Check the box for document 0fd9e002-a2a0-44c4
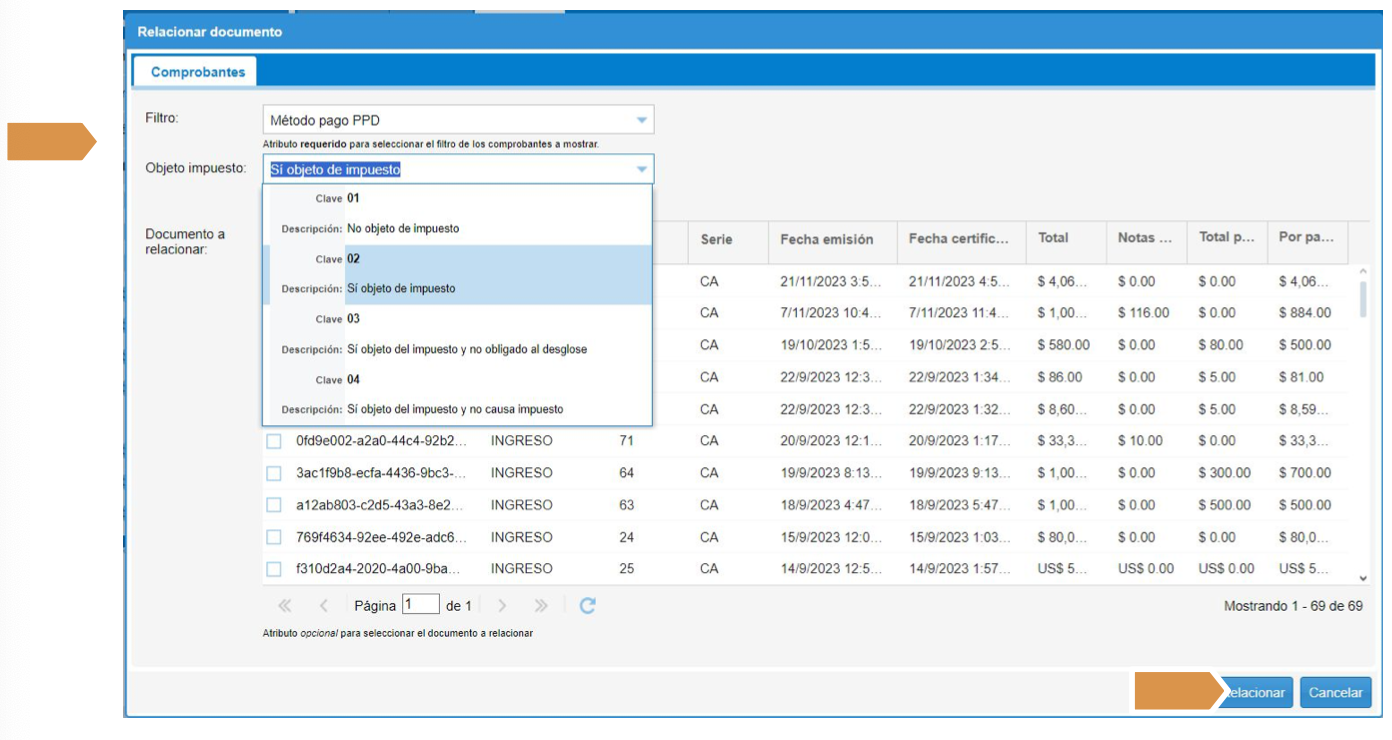The height and width of the screenshot is (740, 1392). point(274,441)
